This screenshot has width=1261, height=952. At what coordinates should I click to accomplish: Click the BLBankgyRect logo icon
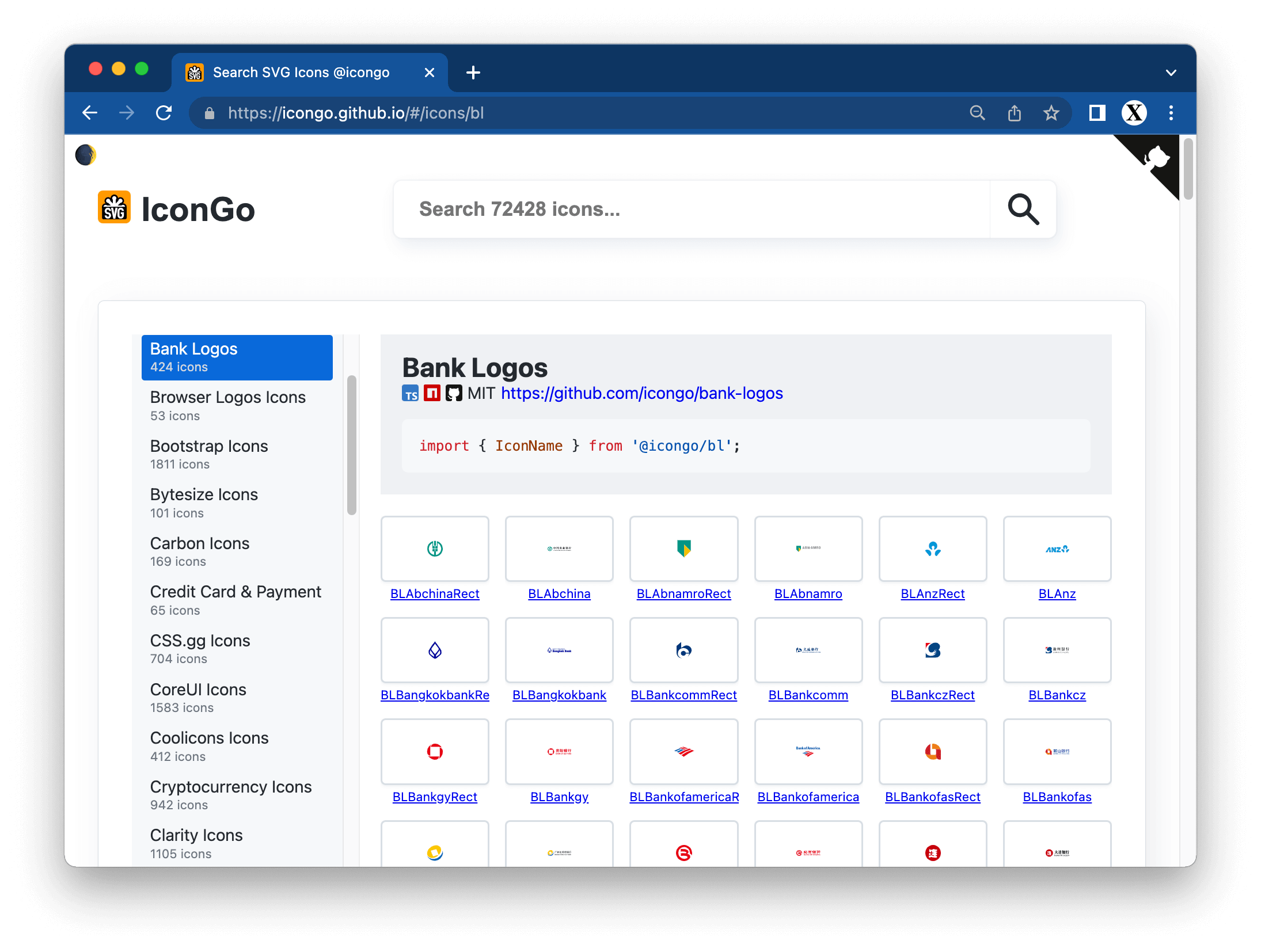pyautogui.click(x=434, y=751)
